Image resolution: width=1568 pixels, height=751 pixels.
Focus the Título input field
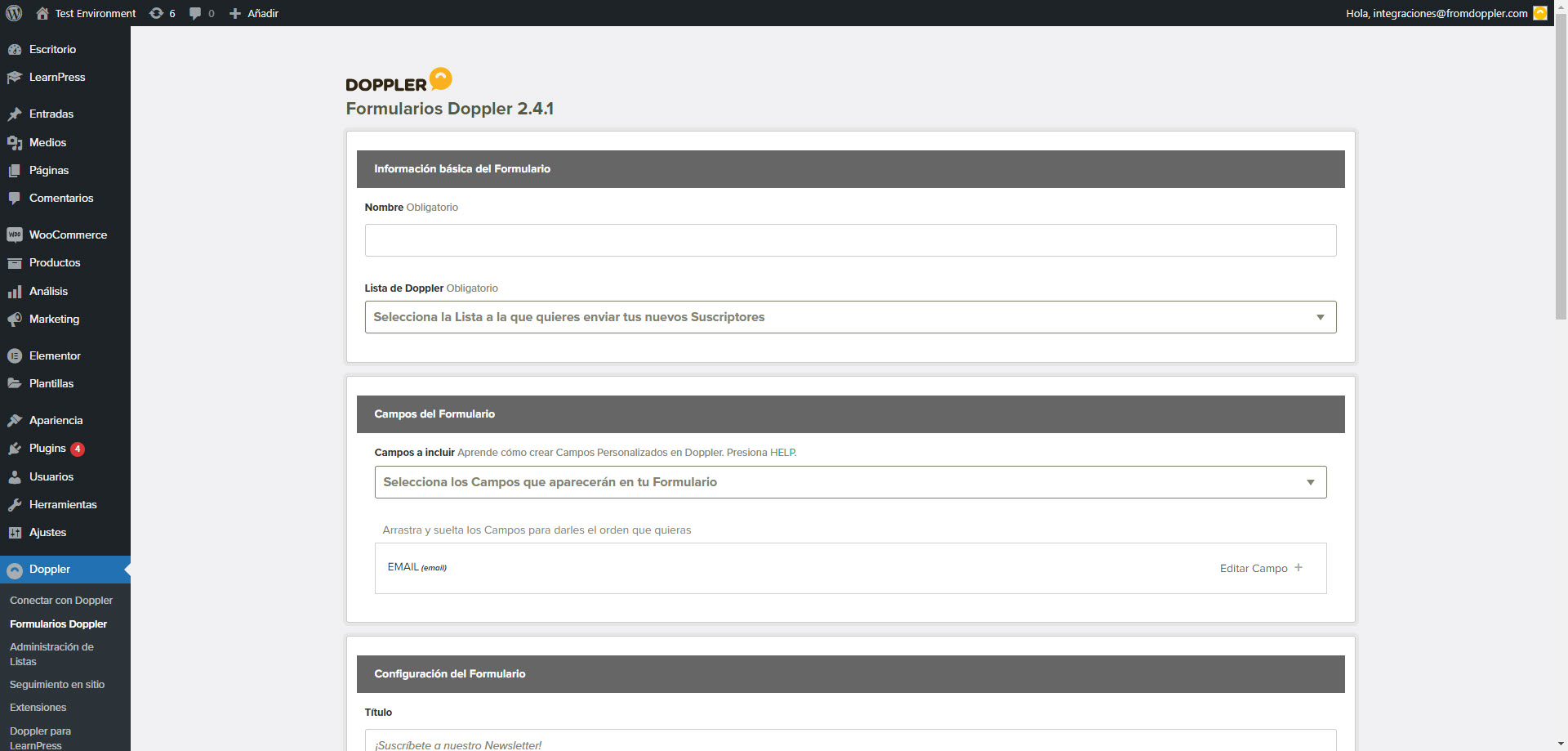(x=850, y=740)
